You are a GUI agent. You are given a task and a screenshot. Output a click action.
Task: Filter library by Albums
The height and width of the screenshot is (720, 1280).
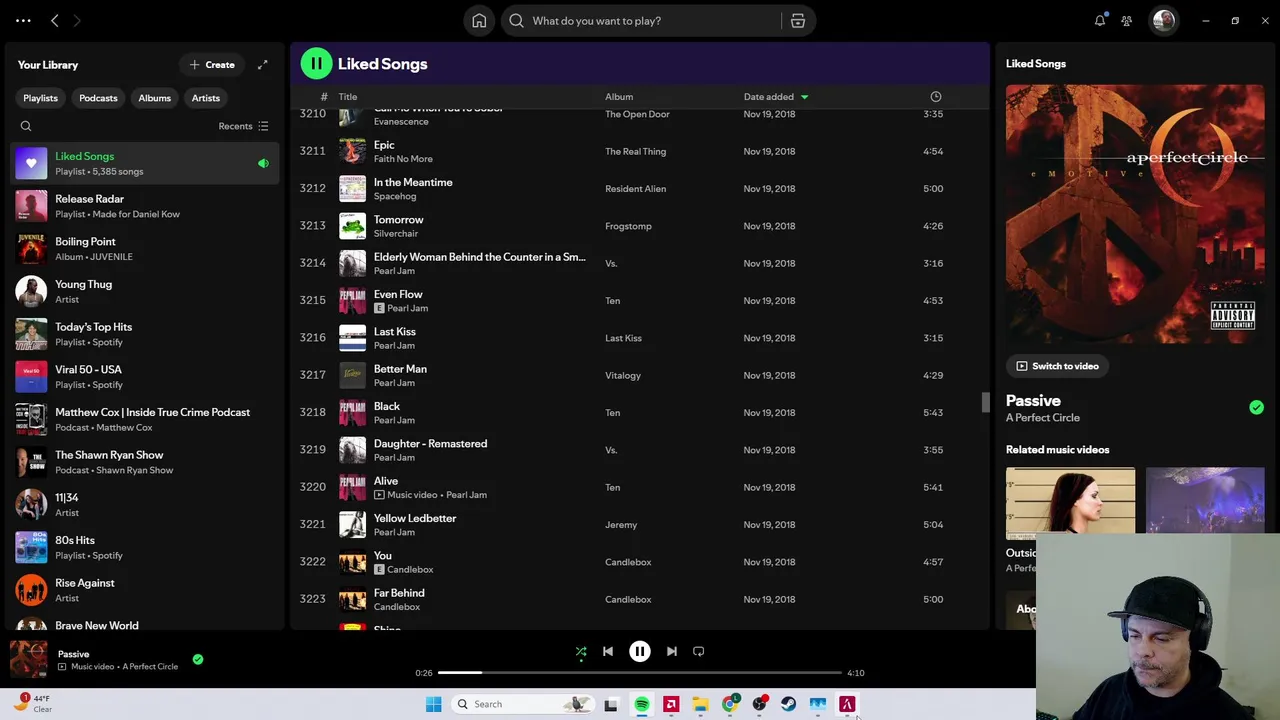coord(154,98)
